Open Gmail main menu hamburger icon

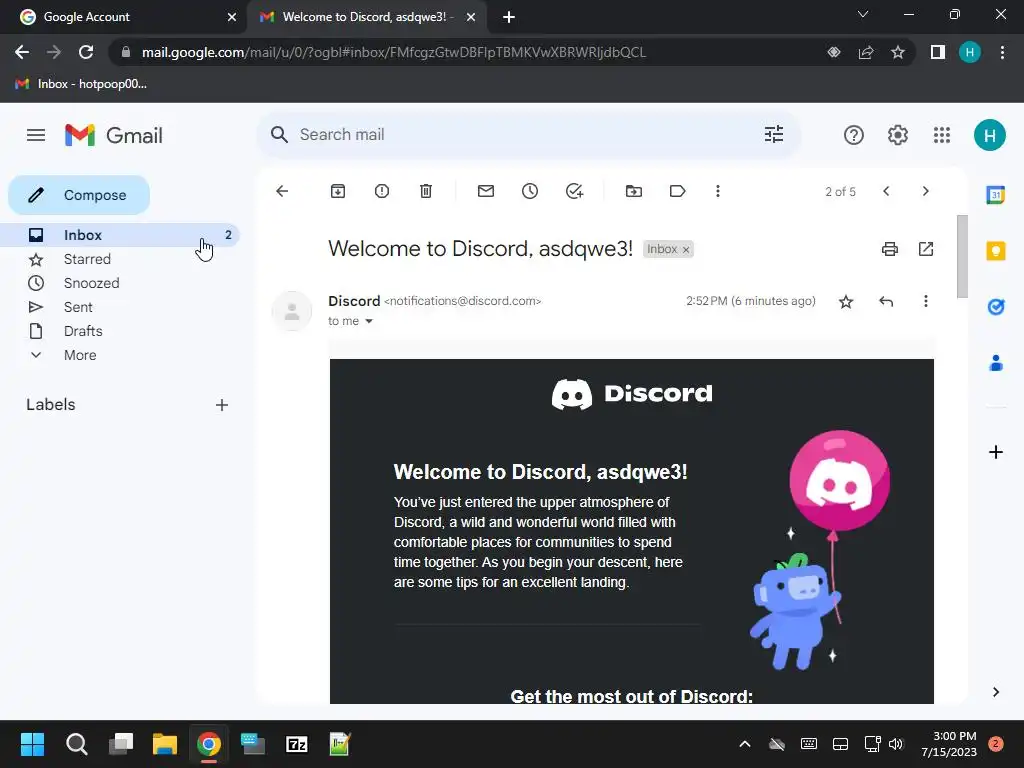click(x=36, y=135)
